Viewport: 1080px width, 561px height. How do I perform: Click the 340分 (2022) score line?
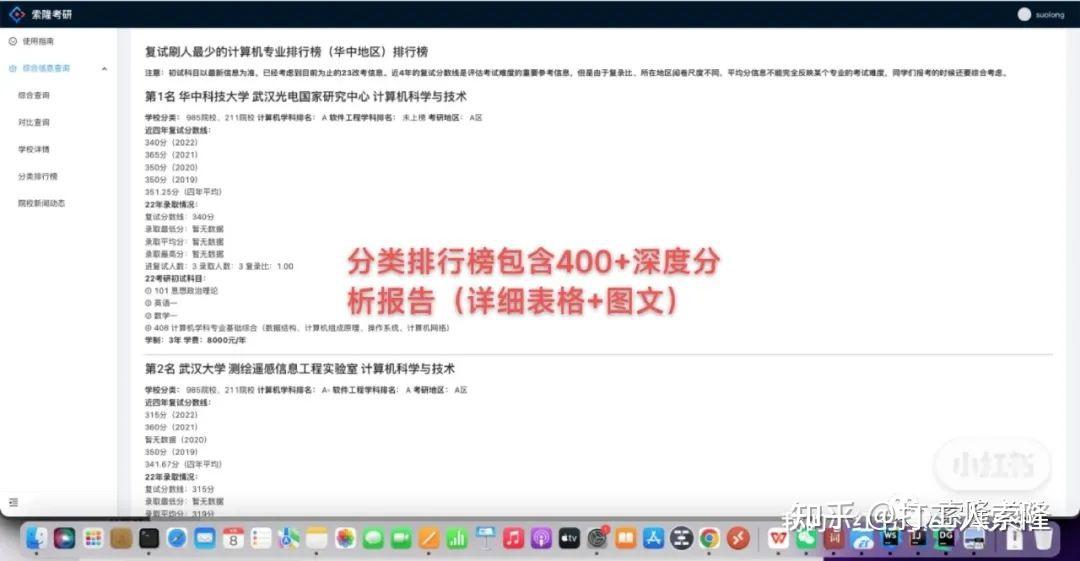click(172, 143)
